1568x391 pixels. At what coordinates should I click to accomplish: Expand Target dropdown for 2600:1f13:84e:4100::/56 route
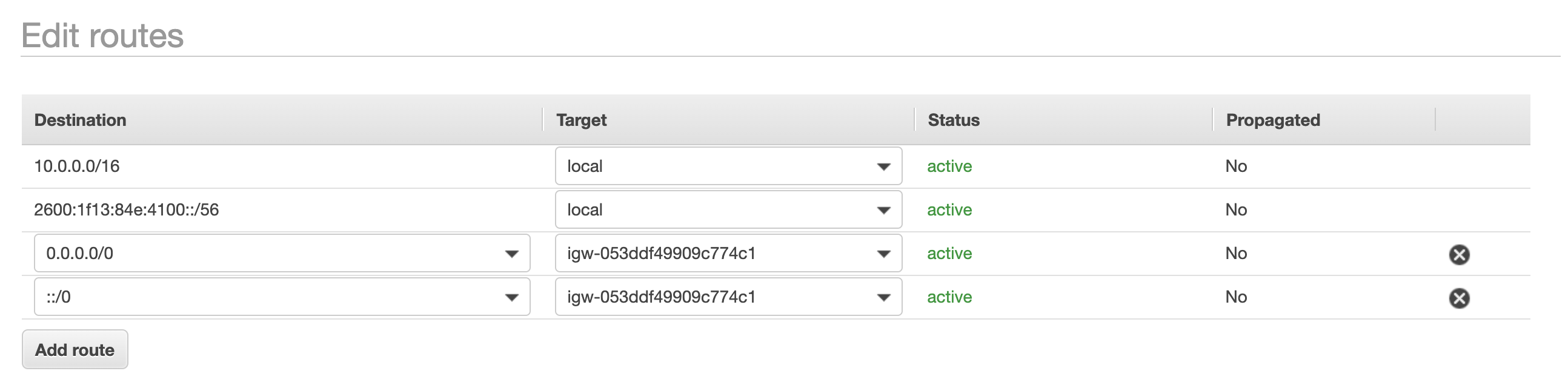coord(728,210)
